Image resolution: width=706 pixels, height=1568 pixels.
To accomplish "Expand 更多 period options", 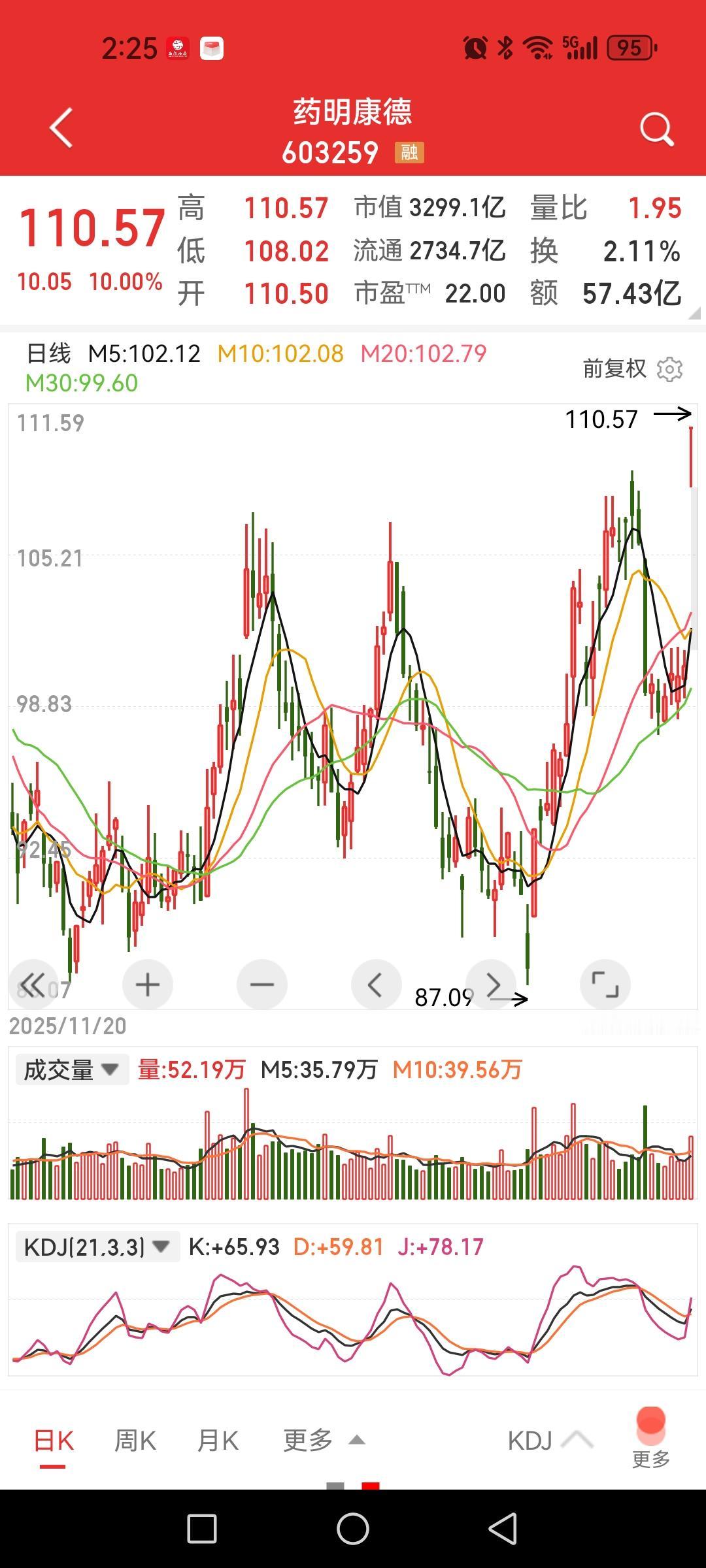I will pos(323,1441).
